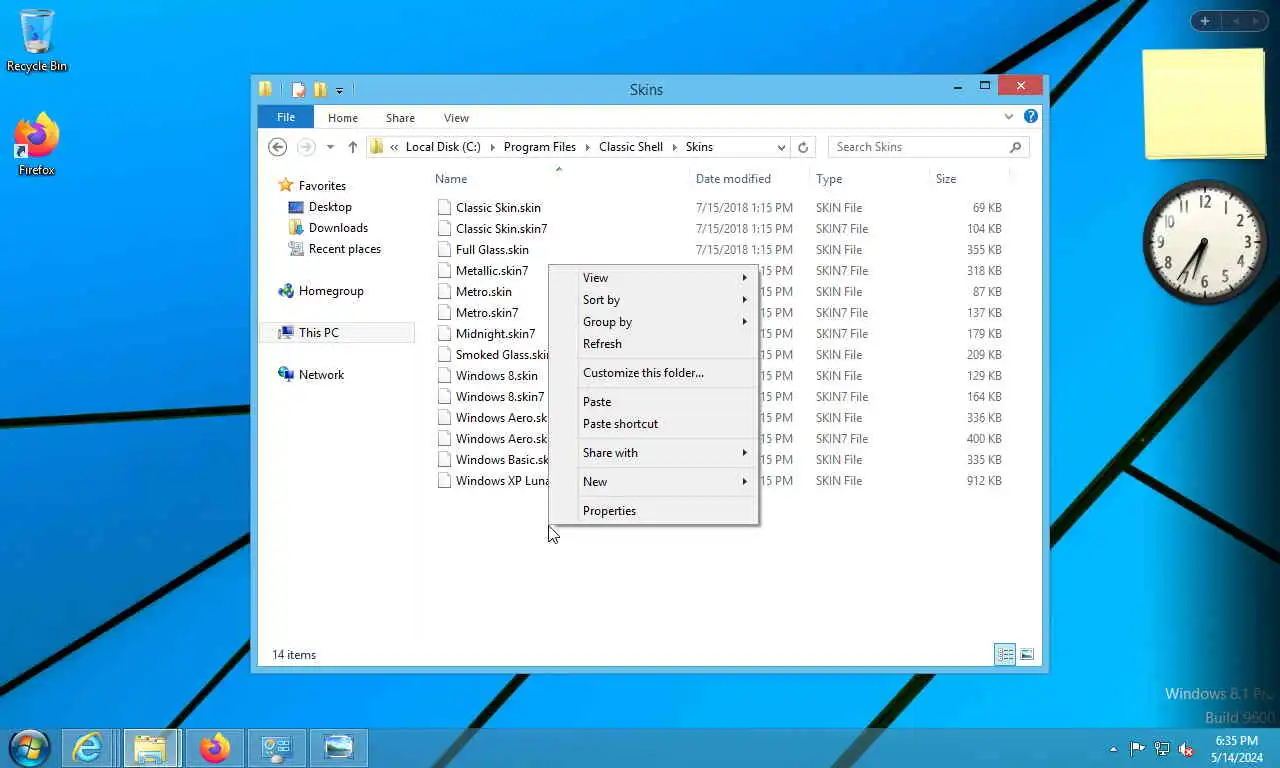Expand the ribbon with the chevron
1280x768 pixels.
tap(1009, 117)
